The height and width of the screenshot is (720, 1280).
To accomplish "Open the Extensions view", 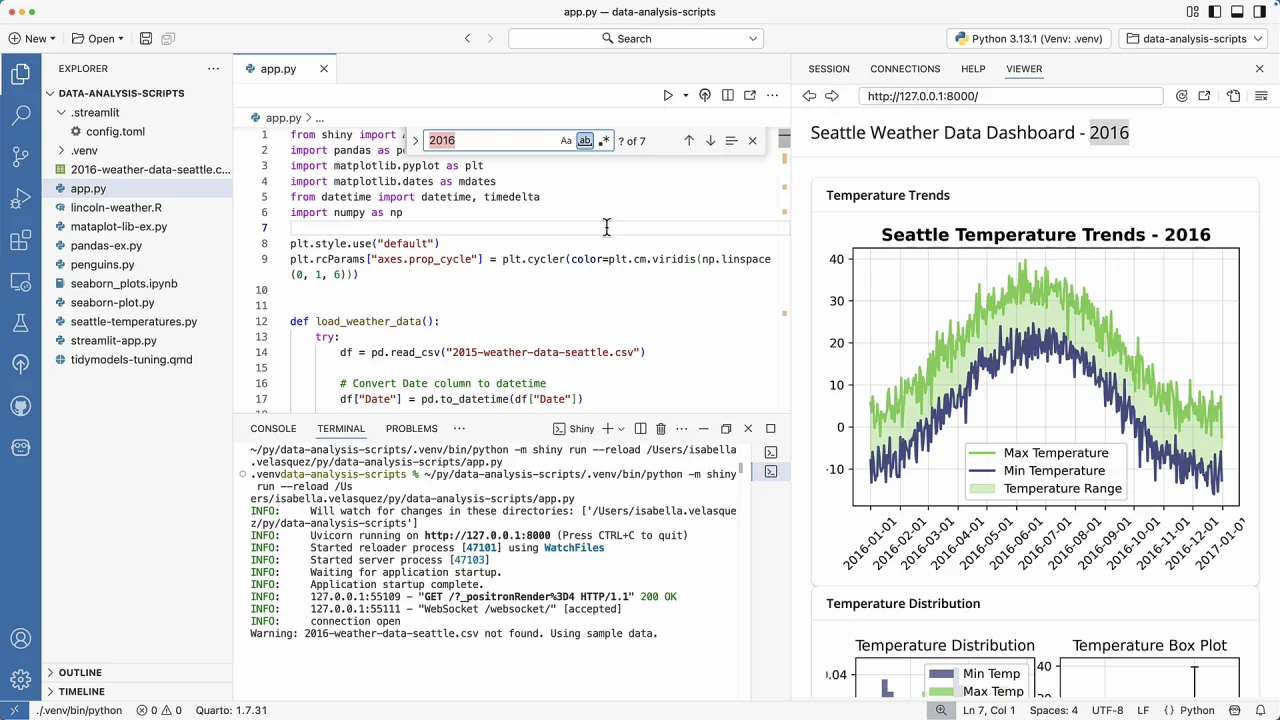I will tap(21, 240).
